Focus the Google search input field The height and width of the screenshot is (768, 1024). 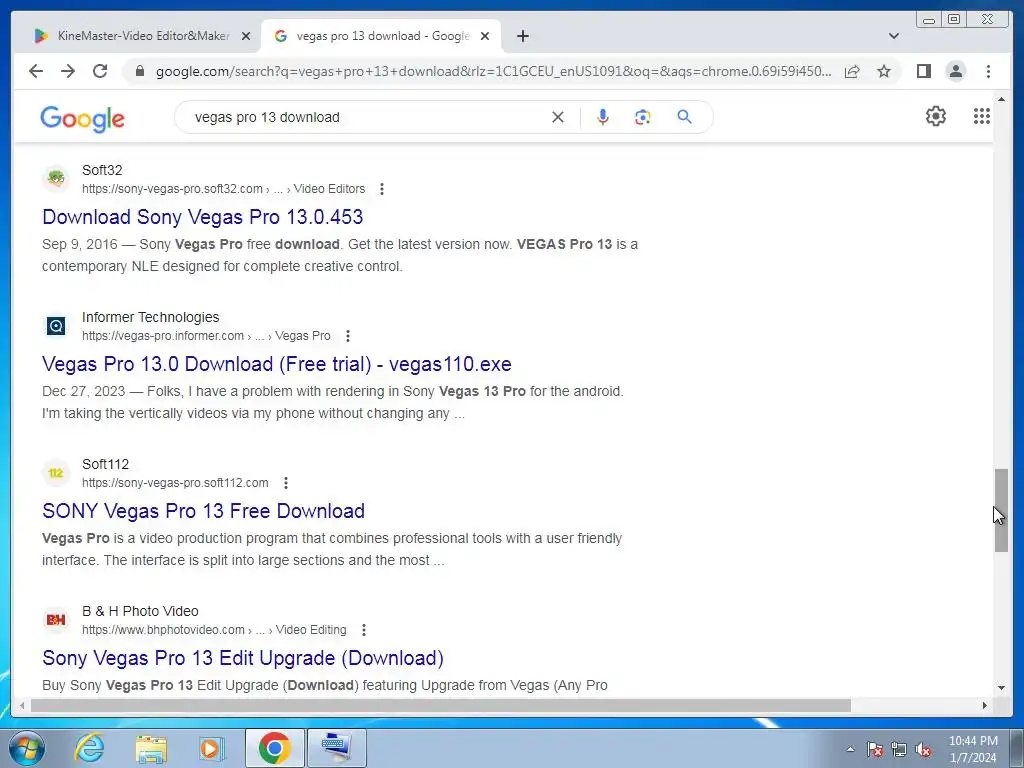[366, 117]
